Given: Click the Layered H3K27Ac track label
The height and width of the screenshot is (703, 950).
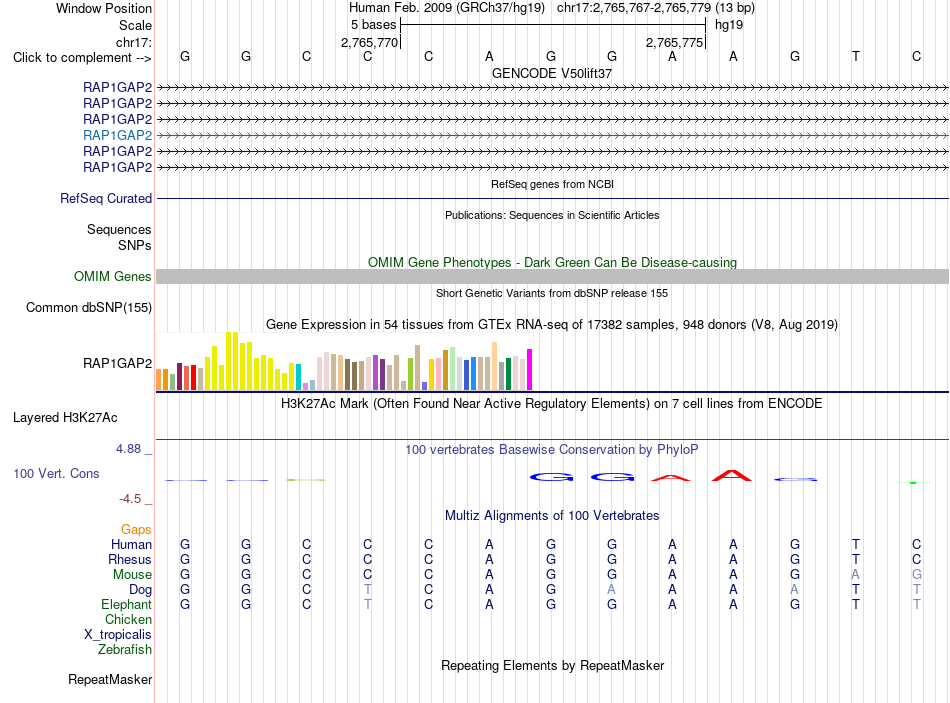Looking at the screenshot, I should [65, 418].
